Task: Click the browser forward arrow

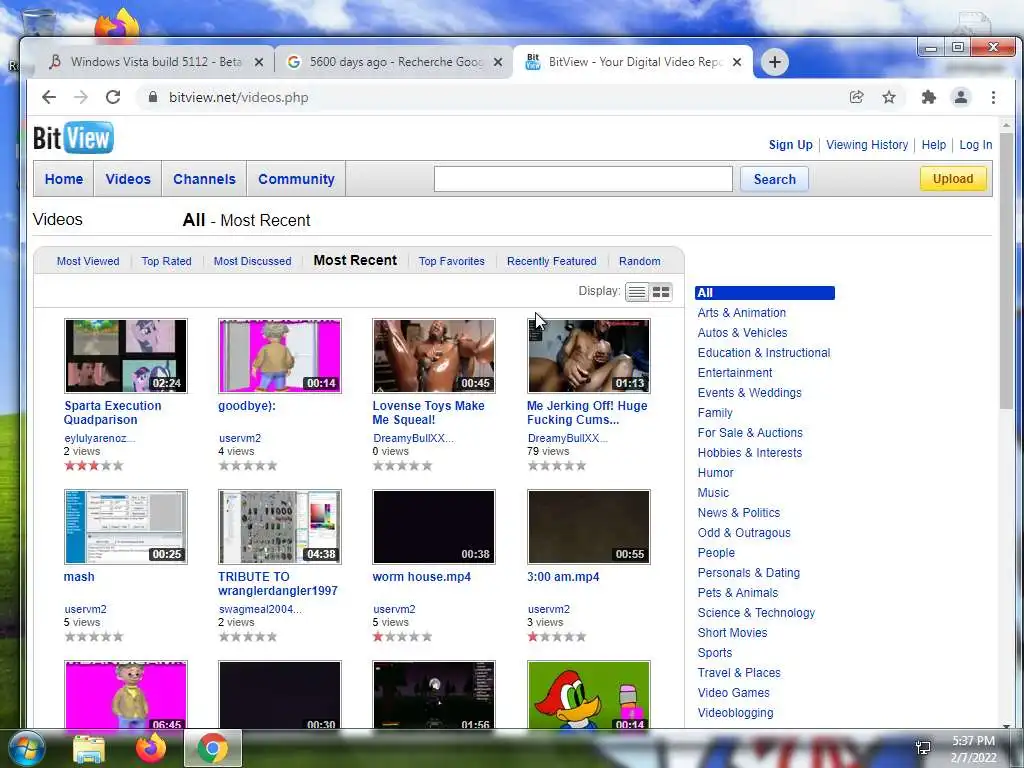Action: pyautogui.click(x=81, y=97)
